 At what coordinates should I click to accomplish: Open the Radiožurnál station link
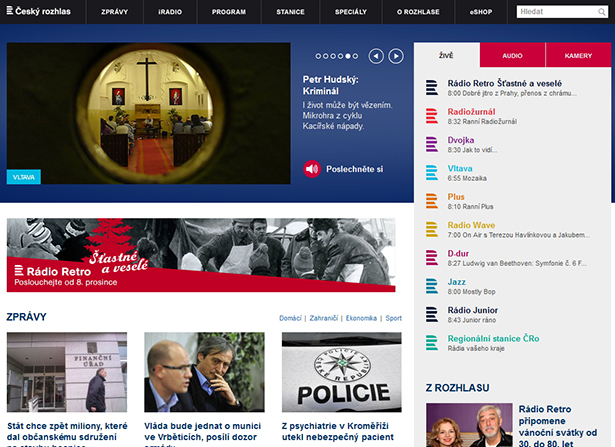(x=471, y=112)
